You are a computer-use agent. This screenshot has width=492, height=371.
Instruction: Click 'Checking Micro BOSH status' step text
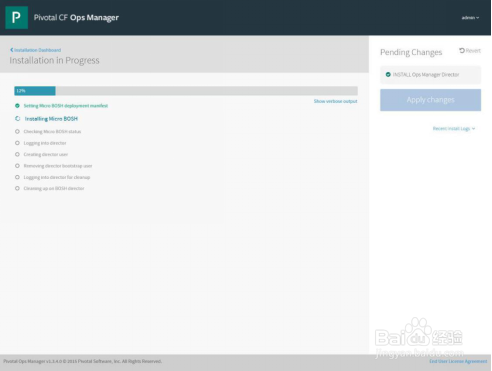point(52,131)
